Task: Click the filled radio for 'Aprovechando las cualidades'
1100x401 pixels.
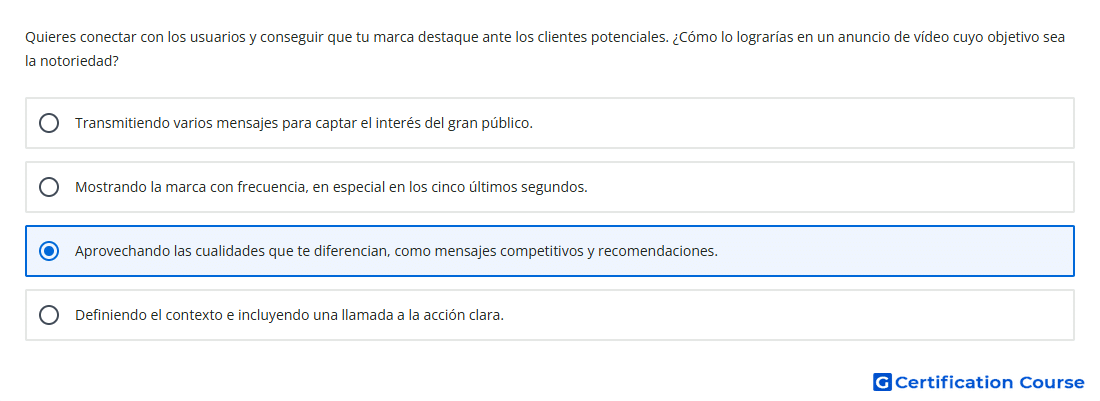Action: (49, 251)
